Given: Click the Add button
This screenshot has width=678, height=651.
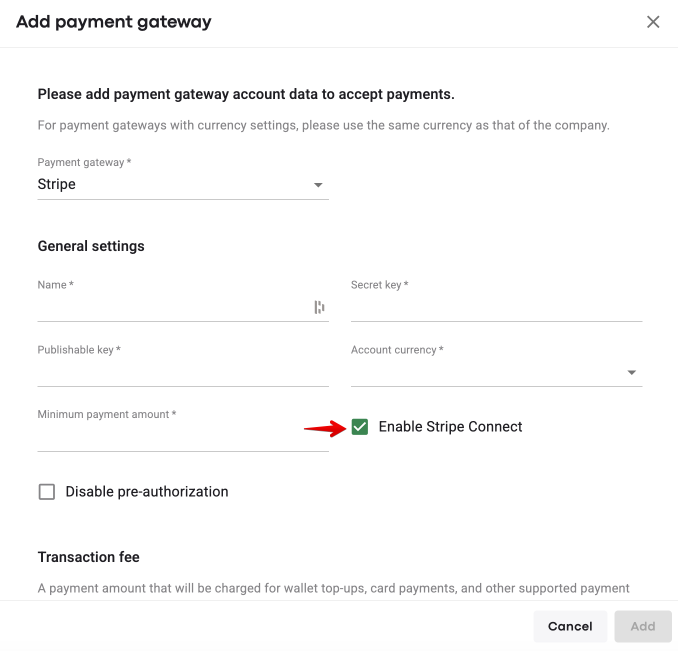Looking at the screenshot, I should (643, 626).
